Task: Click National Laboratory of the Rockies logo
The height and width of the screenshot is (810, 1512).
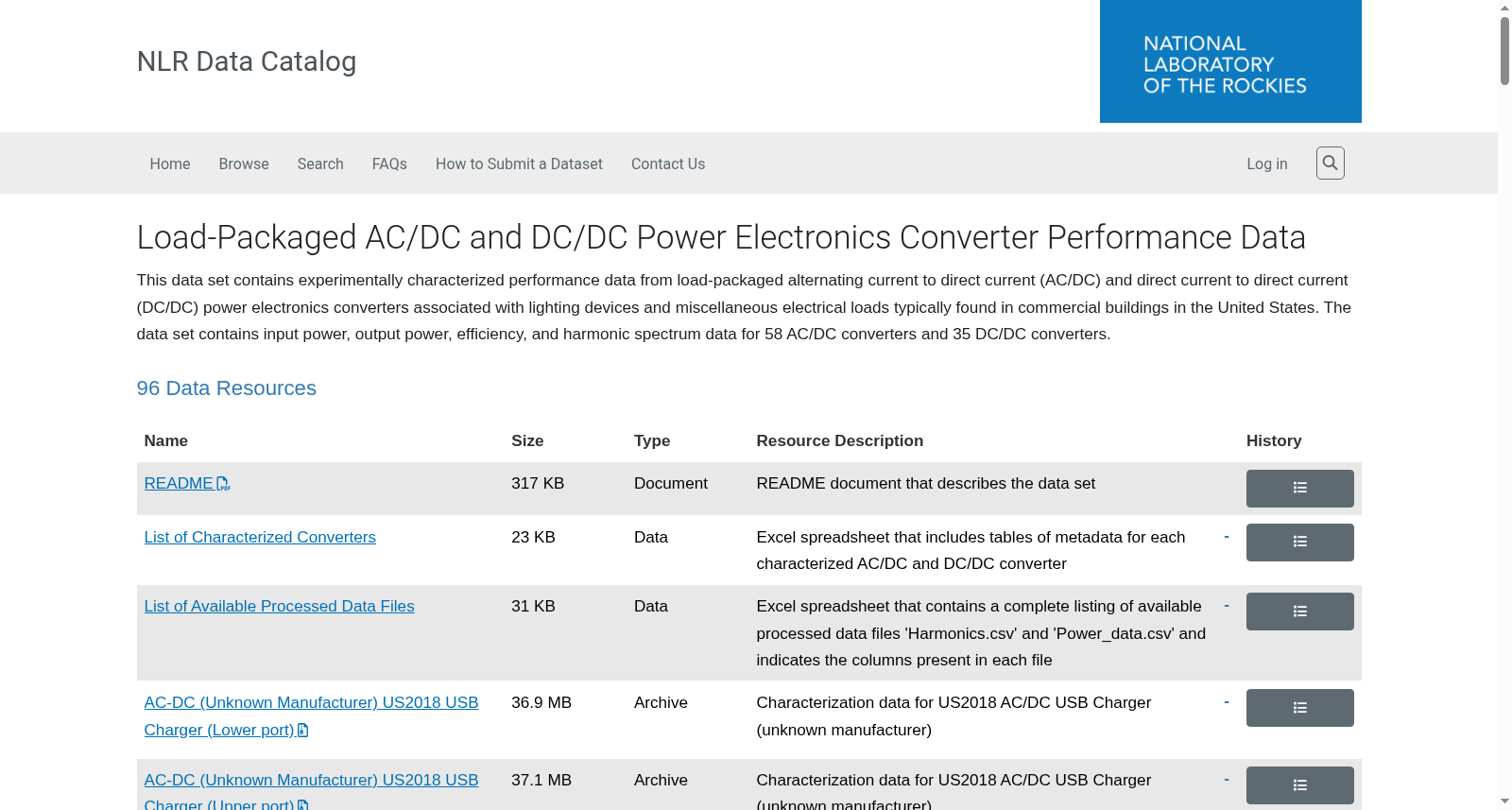Action: 1230,61
